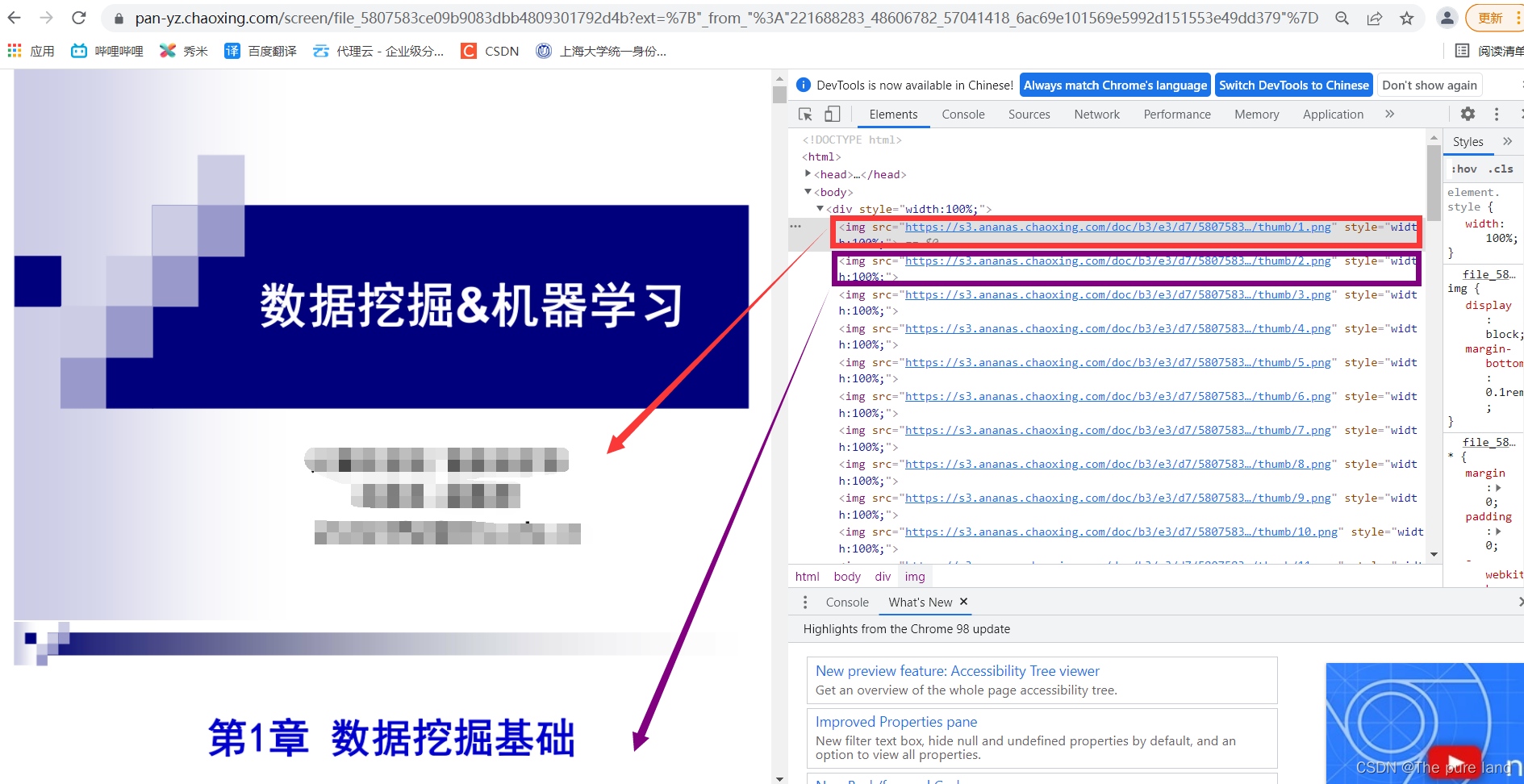Switch to the Sources tab
This screenshot has width=1524, height=784.
pyautogui.click(x=1029, y=115)
